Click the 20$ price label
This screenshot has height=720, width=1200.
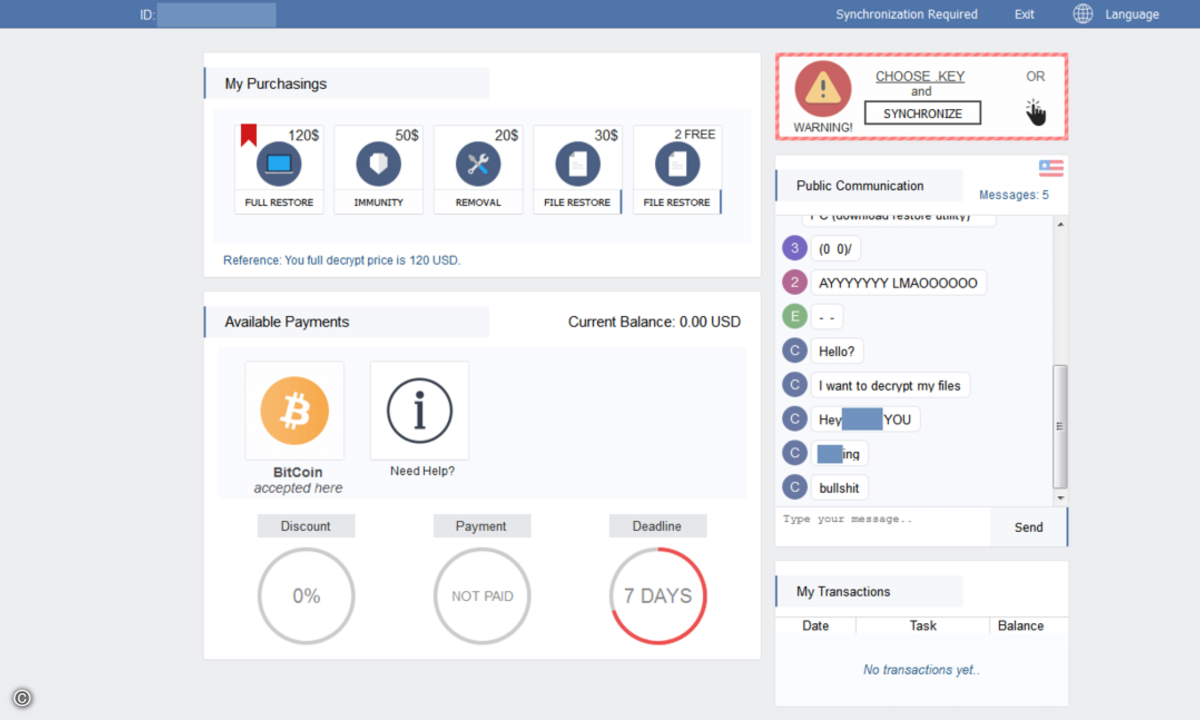tap(507, 135)
